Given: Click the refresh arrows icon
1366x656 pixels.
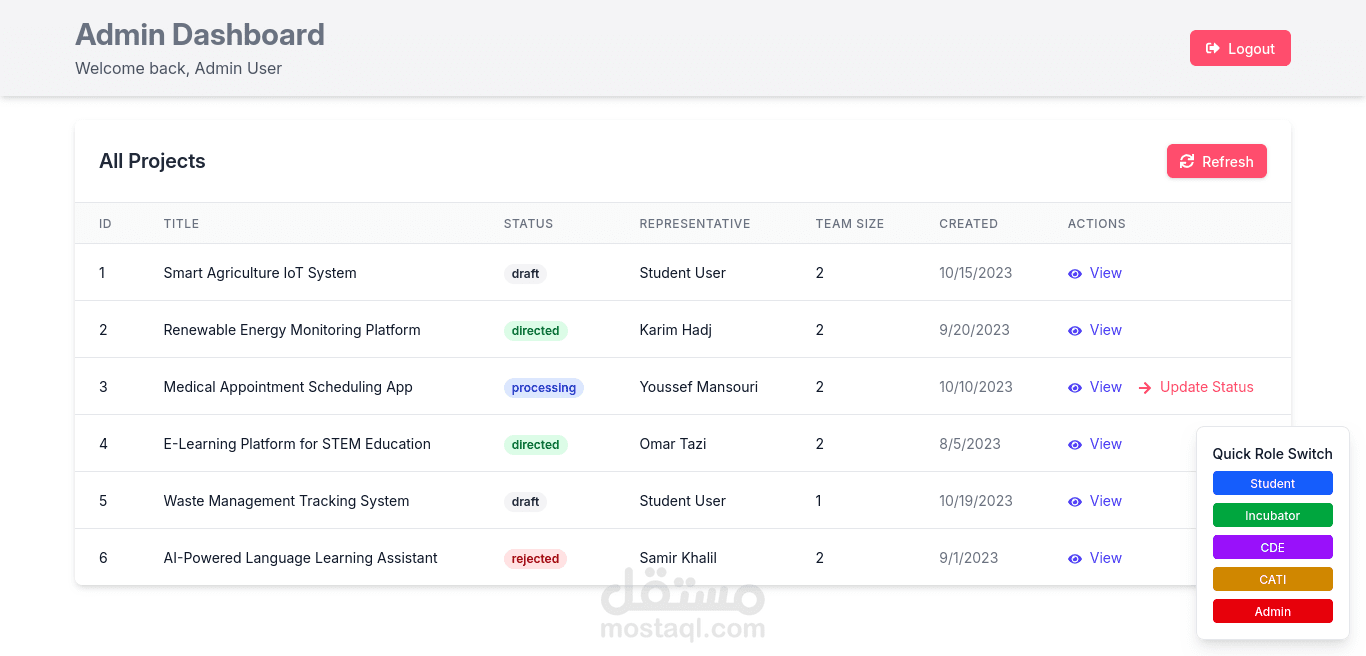Looking at the screenshot, I should [x=1187, y=162].
